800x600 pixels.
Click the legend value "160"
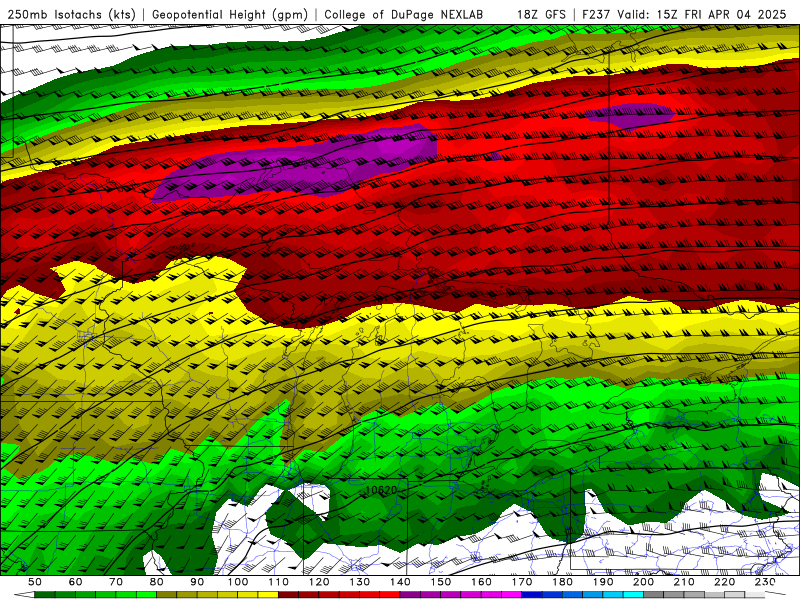coord(481,582)
